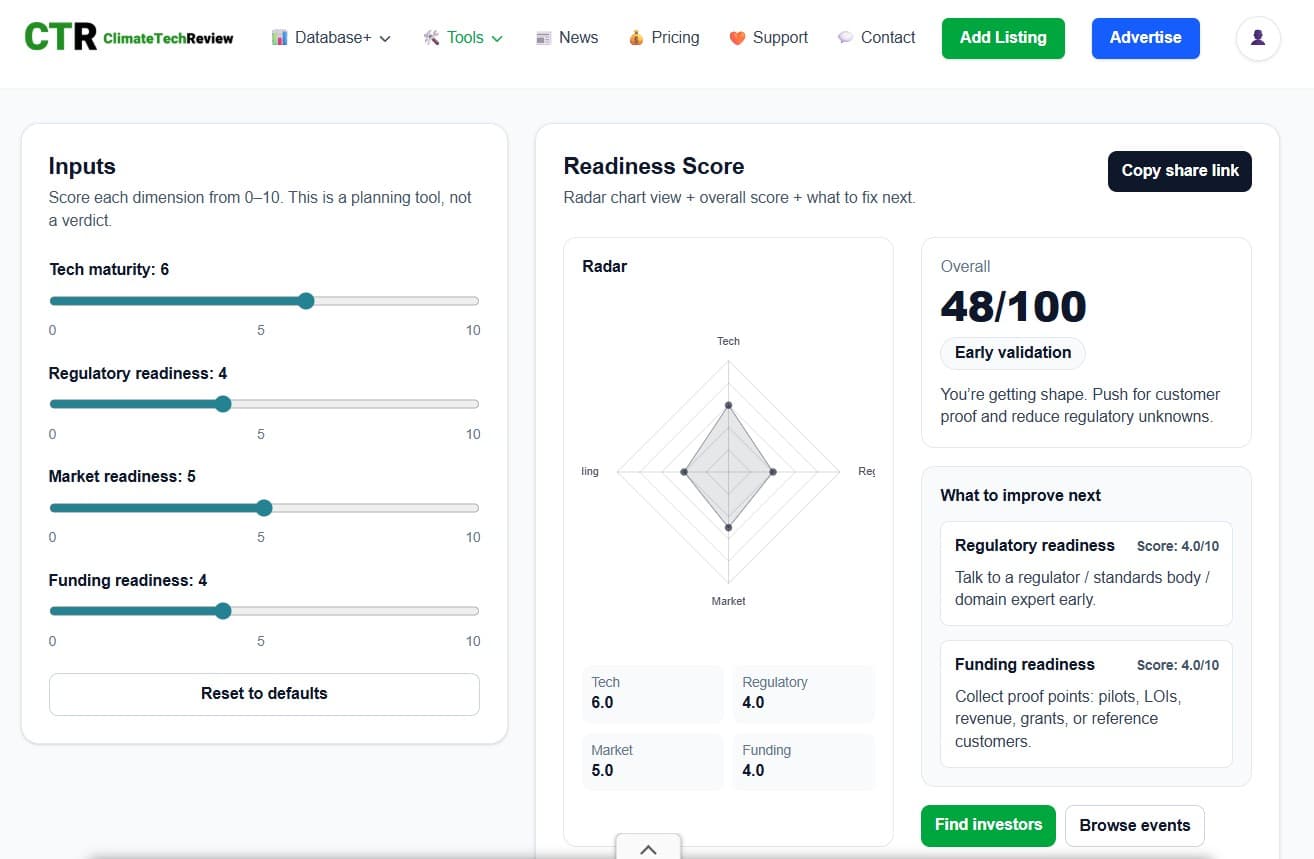Click the Regulatory 4.0 score tile
The height and width of the screenshot is (859, 1314).
click(x=804, y=693)
